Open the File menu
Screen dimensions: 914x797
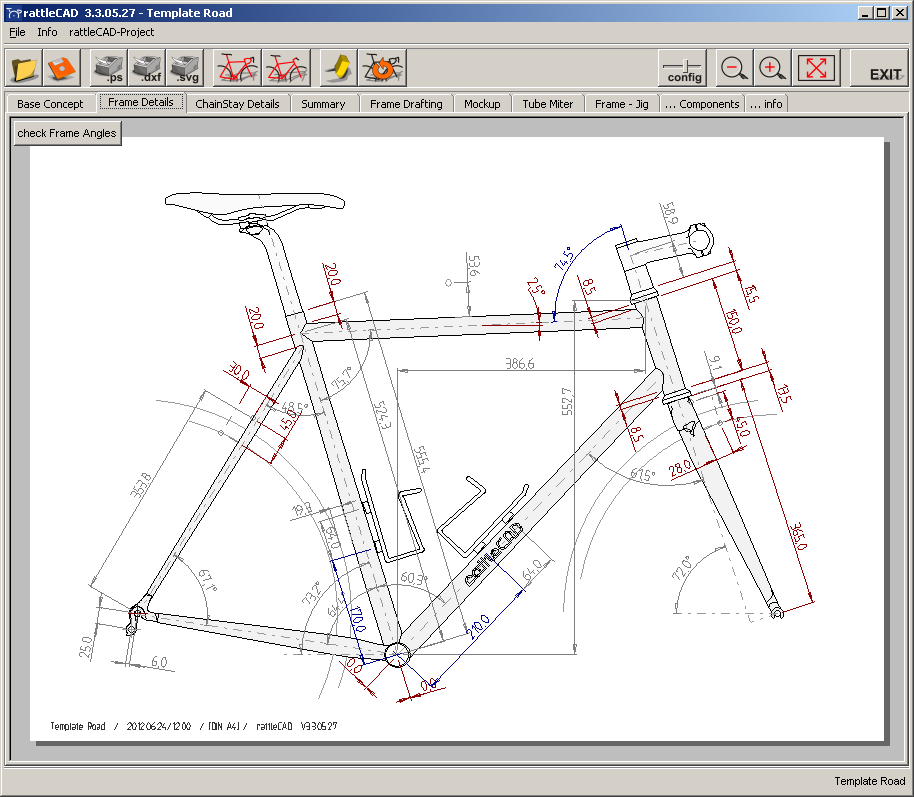point(17,32)
